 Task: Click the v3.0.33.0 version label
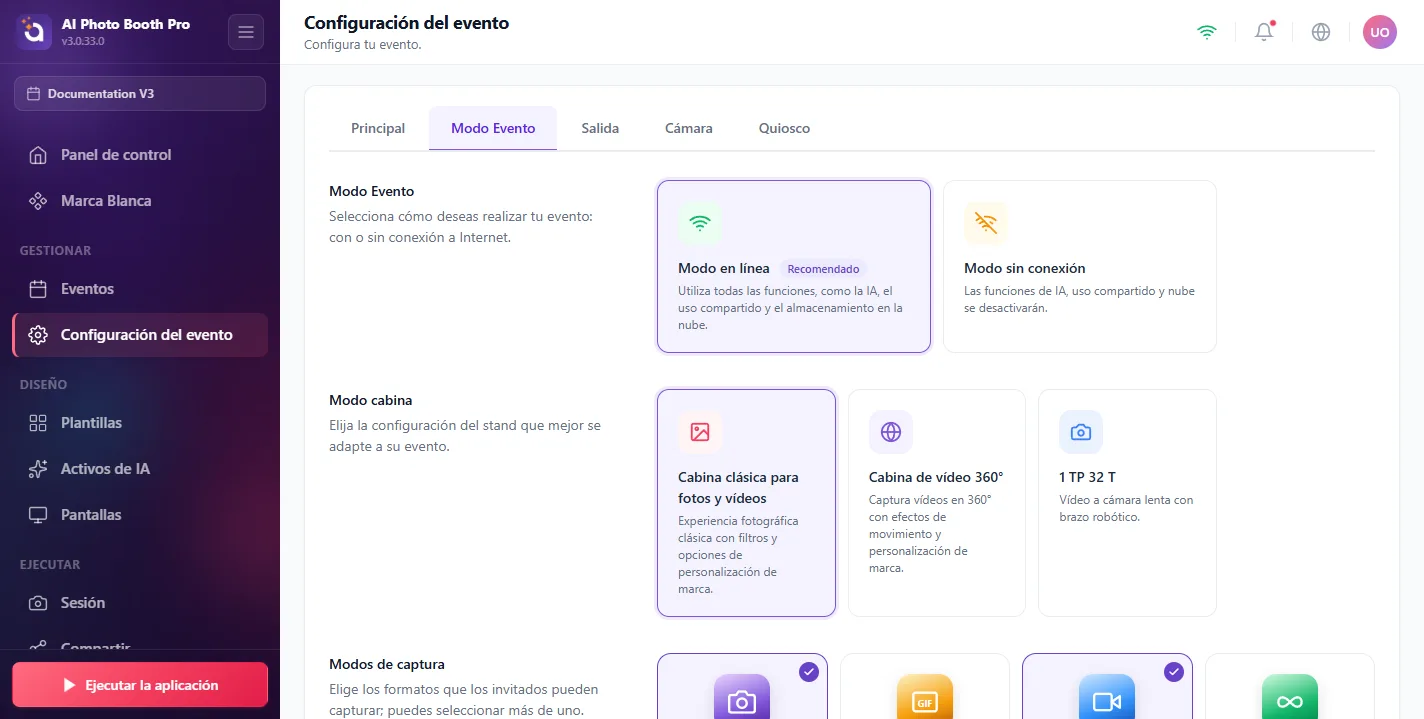(83, 42)
